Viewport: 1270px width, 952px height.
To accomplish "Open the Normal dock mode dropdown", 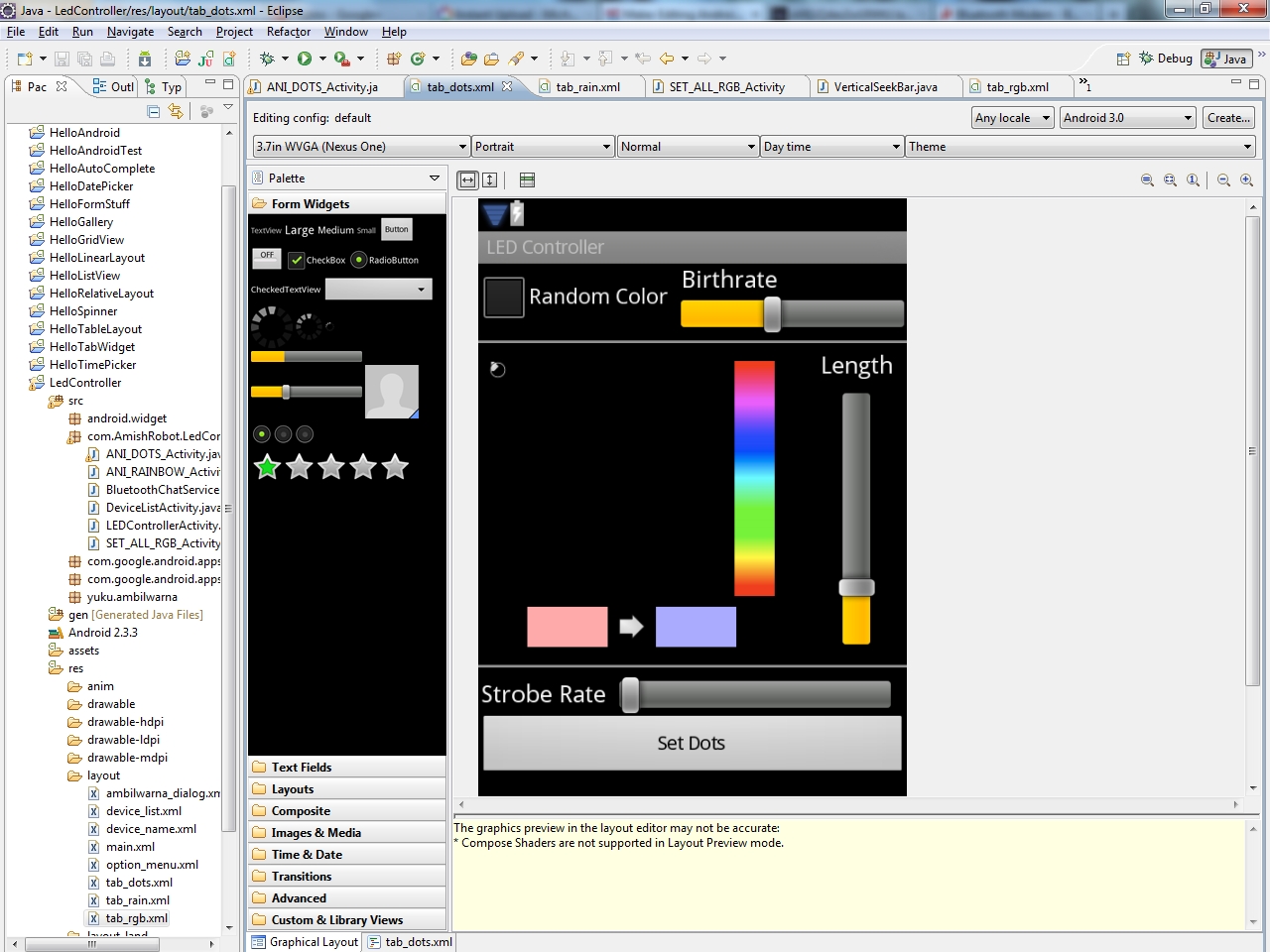I will click(688, 147).
